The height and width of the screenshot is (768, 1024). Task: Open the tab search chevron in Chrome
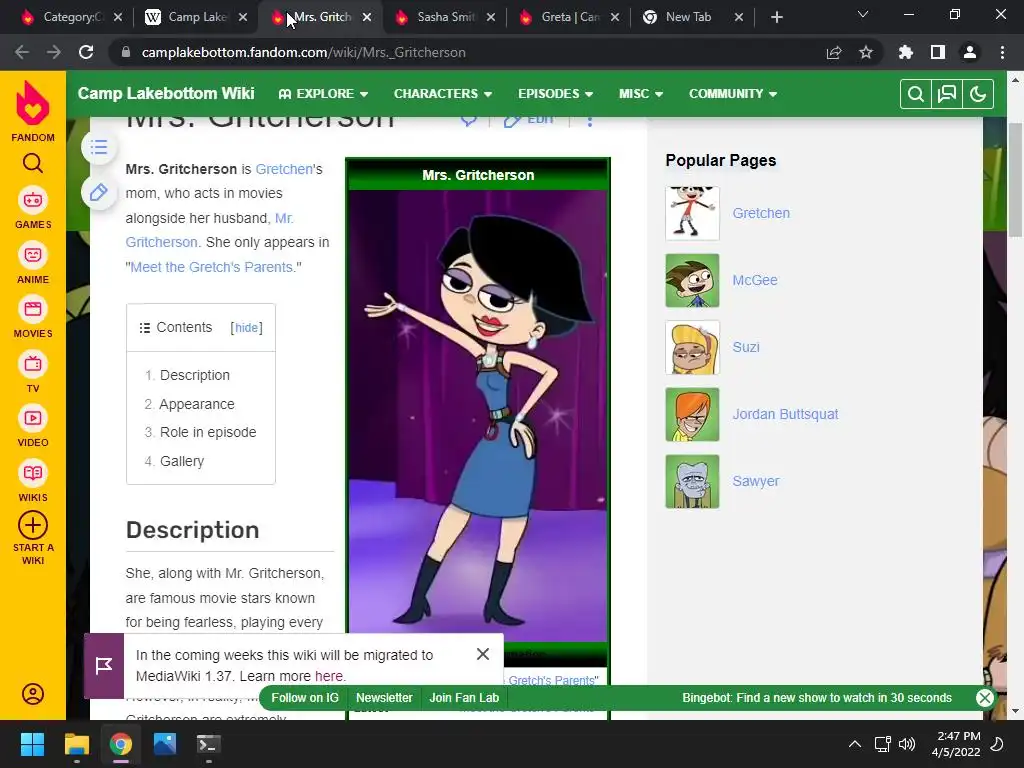point(863,14)
